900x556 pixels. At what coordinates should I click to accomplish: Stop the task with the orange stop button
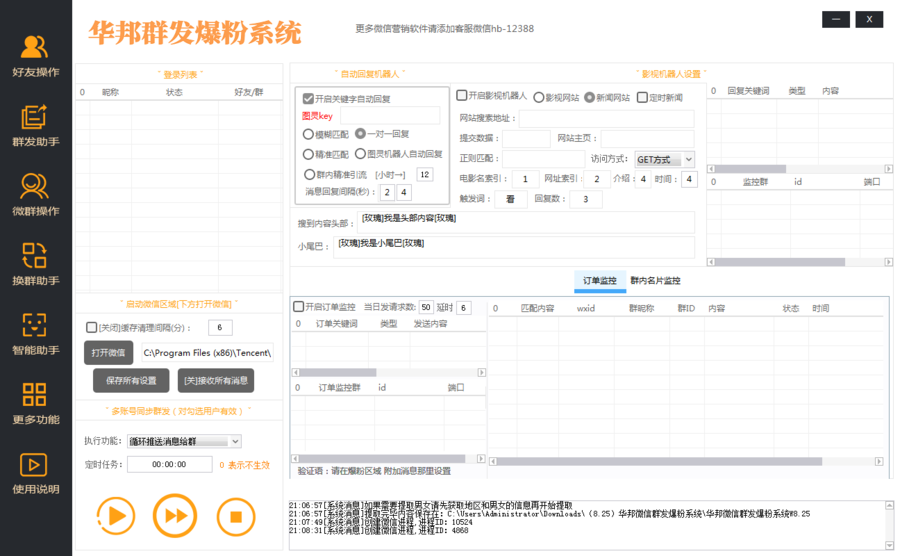[x=236, y=517]
